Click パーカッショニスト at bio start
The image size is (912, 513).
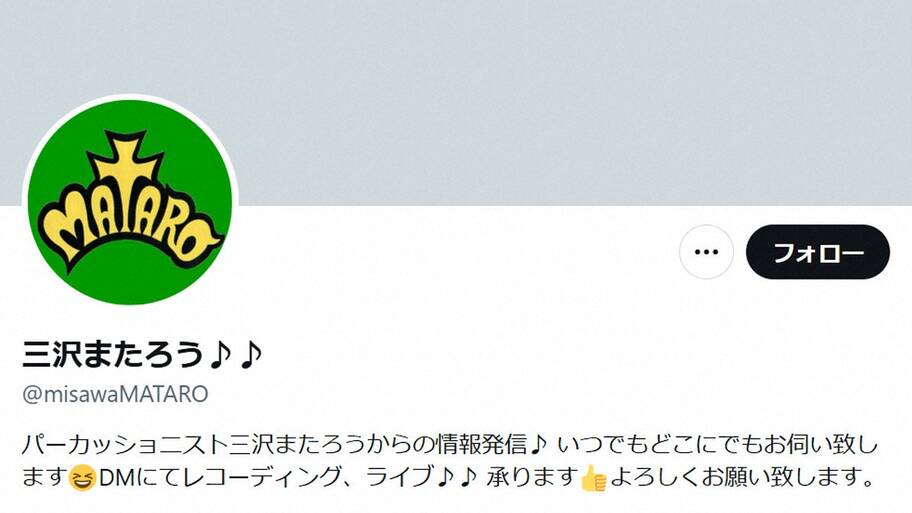pos(125,446)
